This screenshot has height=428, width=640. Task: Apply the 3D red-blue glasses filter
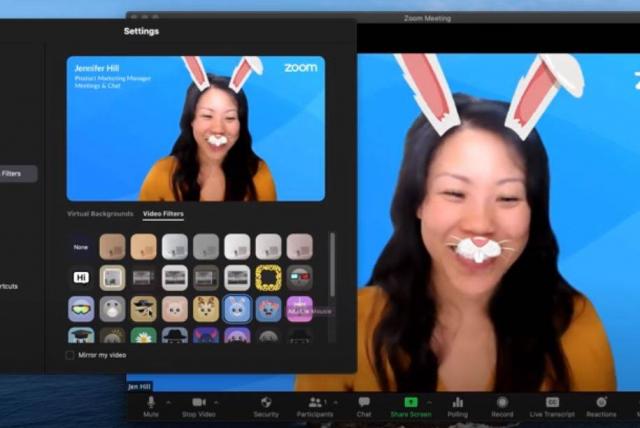(300, 278)
